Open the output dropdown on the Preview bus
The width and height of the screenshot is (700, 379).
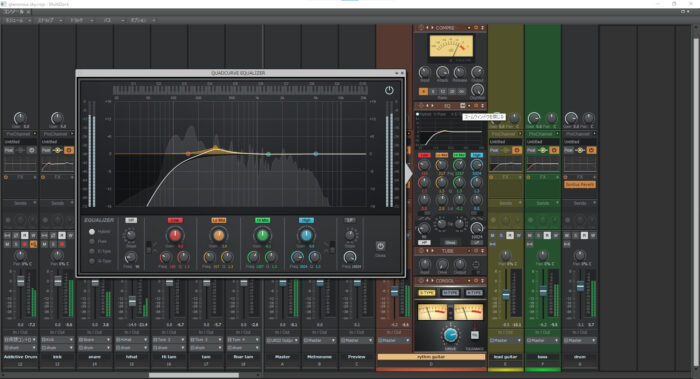[x=356, y=340]
